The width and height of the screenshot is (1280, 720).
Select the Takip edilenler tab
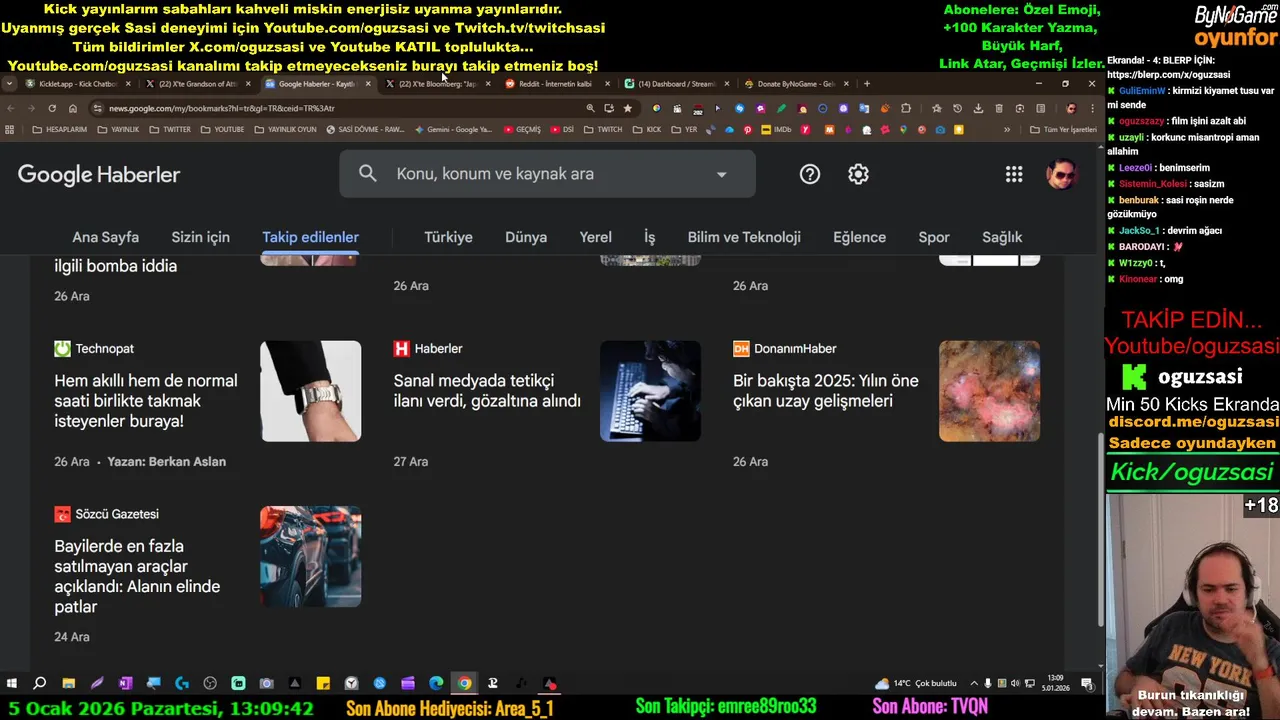[x=310, y=237]
